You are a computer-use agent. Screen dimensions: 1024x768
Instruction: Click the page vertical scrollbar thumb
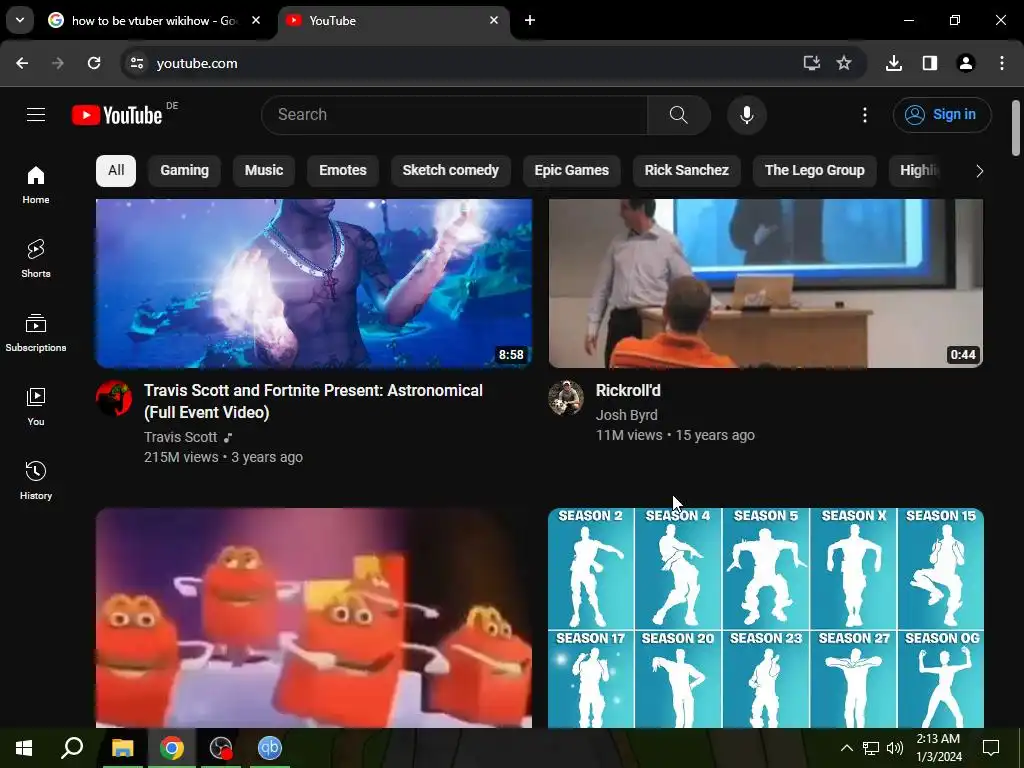click(1016, 128)
